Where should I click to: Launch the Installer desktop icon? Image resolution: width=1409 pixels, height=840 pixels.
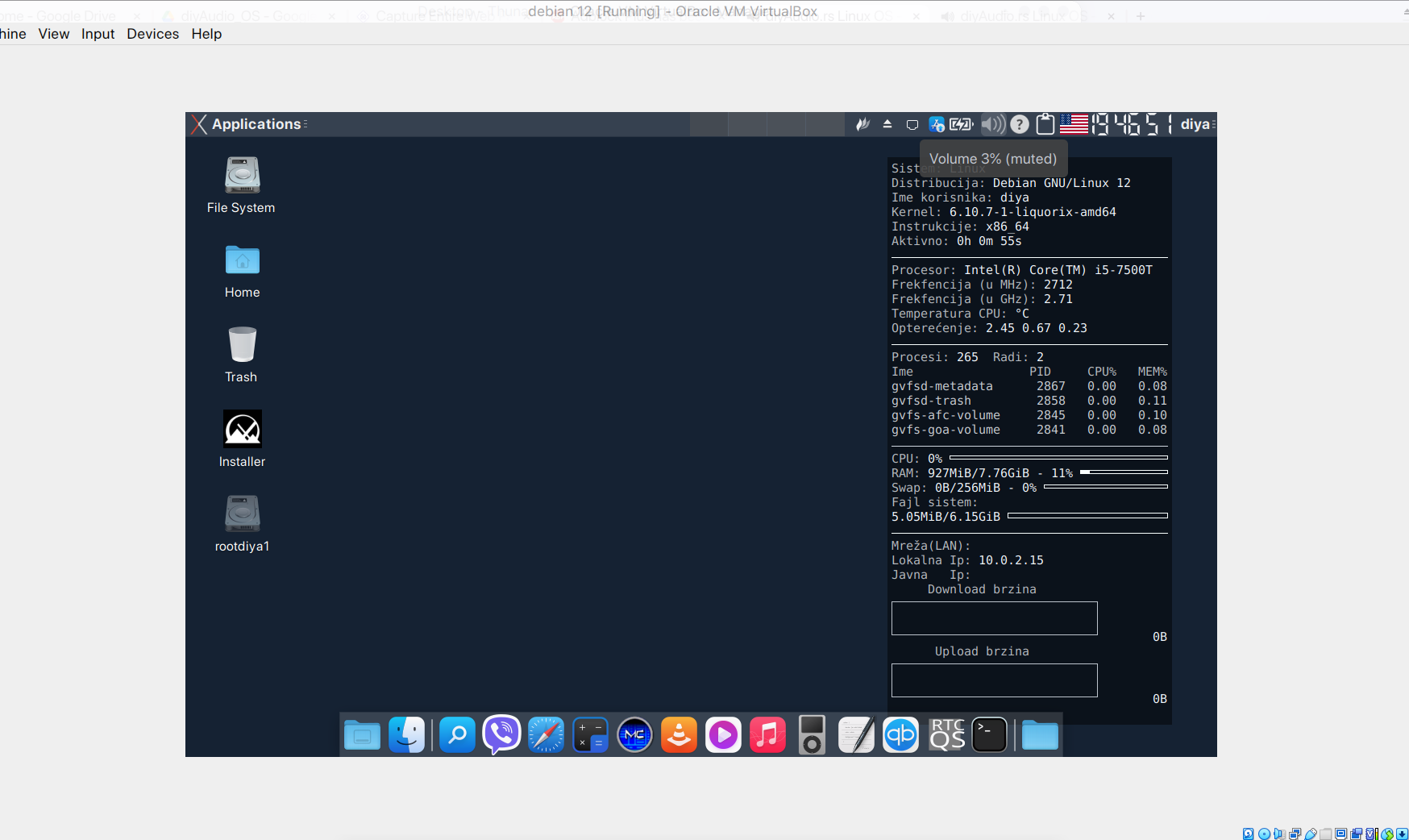(242, 439)
